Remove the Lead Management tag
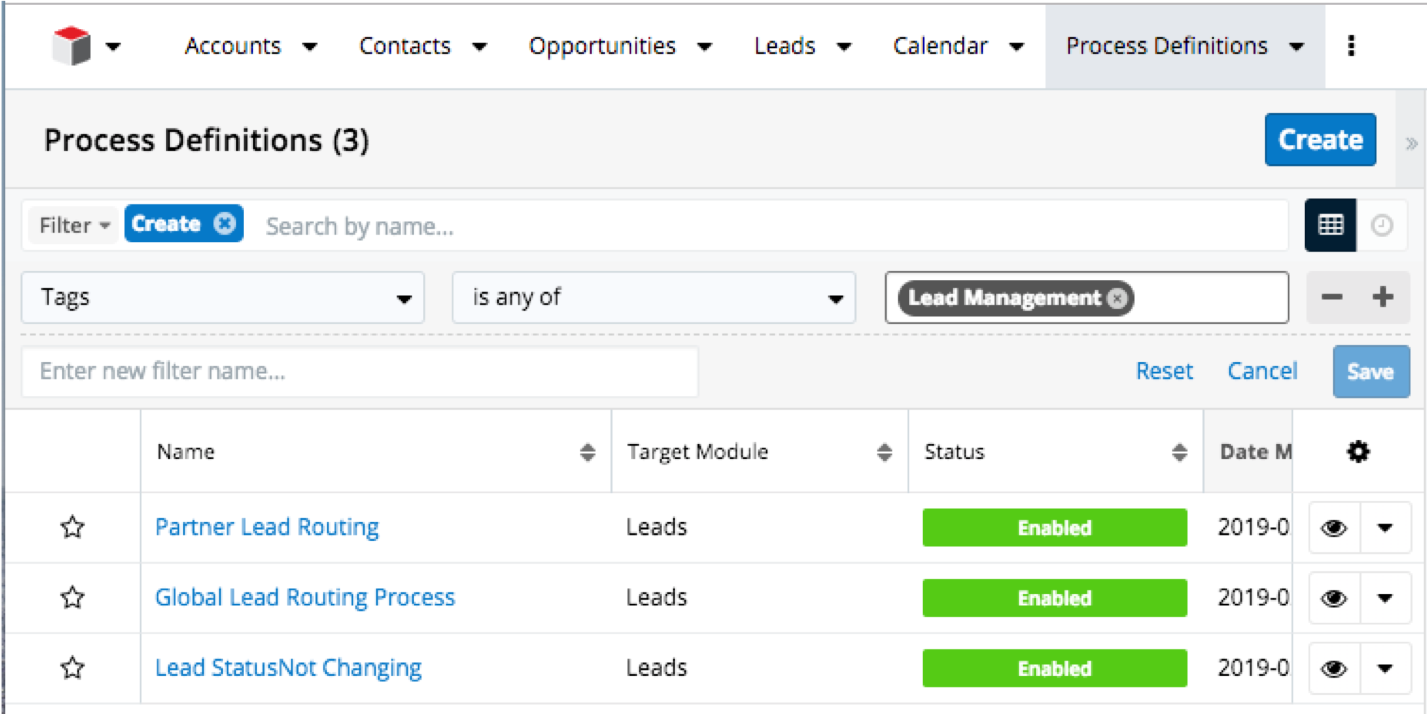 [x=1117, y=298]
